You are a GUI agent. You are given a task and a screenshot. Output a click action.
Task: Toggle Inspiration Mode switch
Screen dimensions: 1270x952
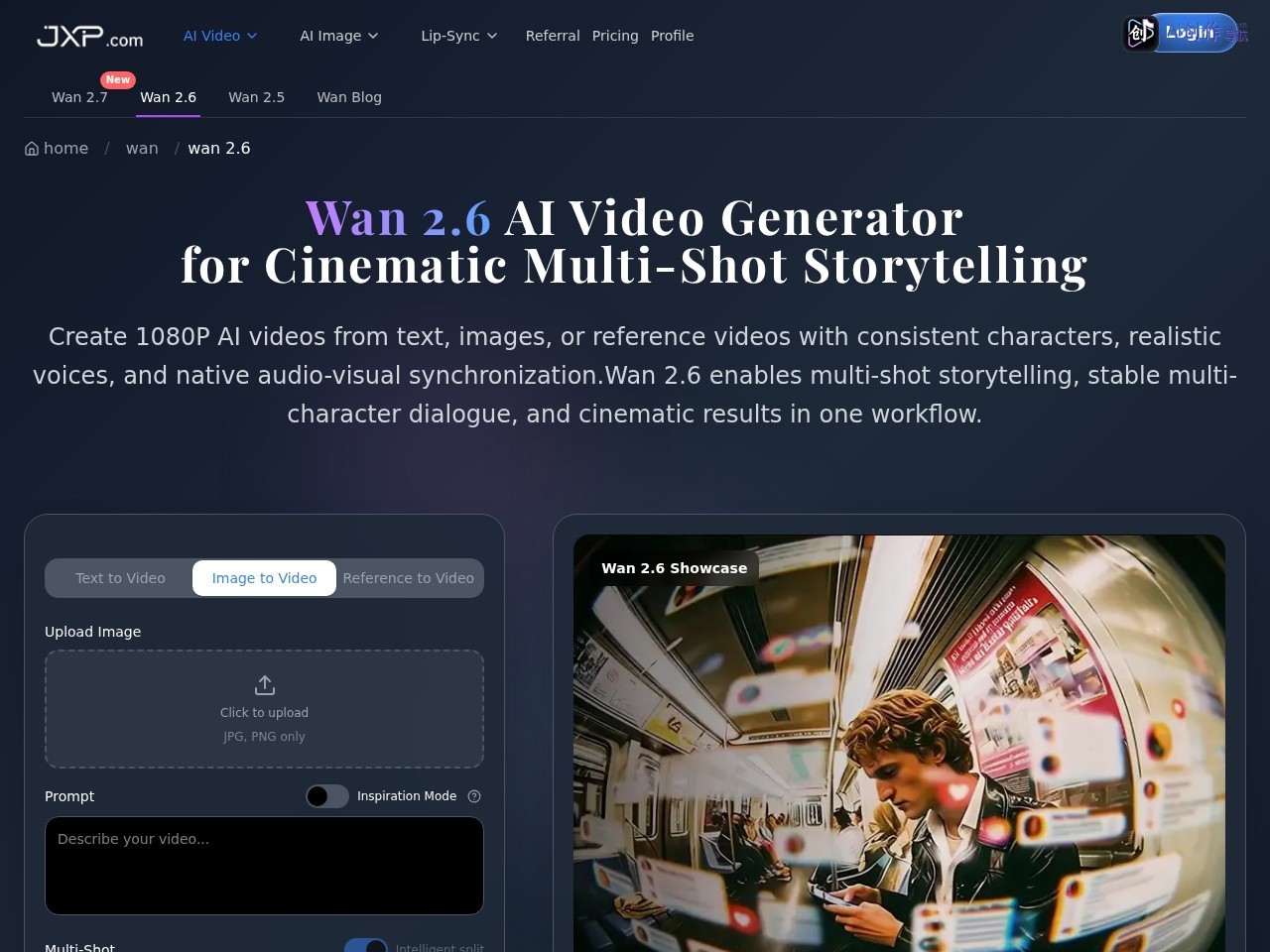pos(327,796)
